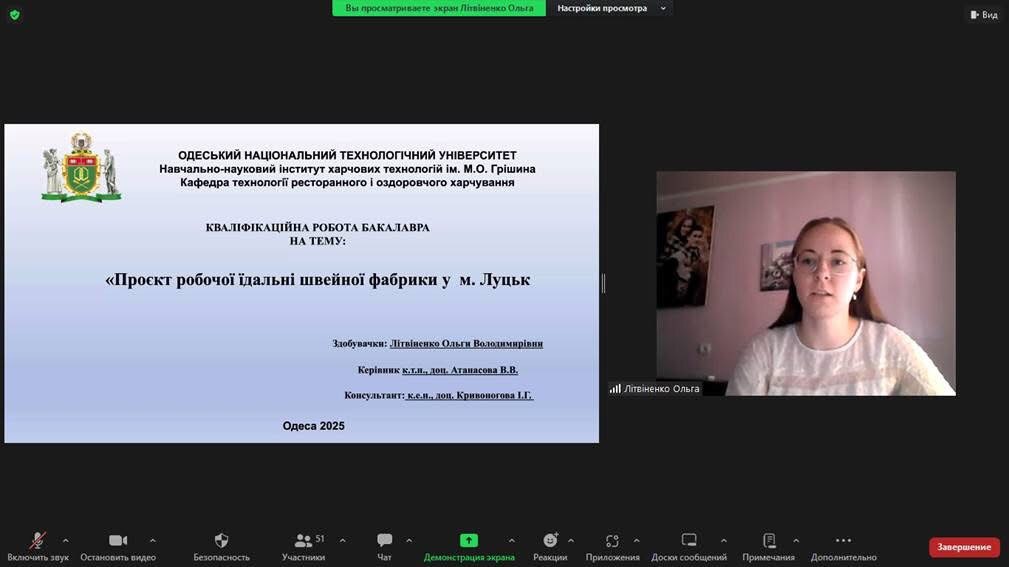Click underlined name Кривоногова І.Г.
The image size is (1009, 567).
click(495, 395)
